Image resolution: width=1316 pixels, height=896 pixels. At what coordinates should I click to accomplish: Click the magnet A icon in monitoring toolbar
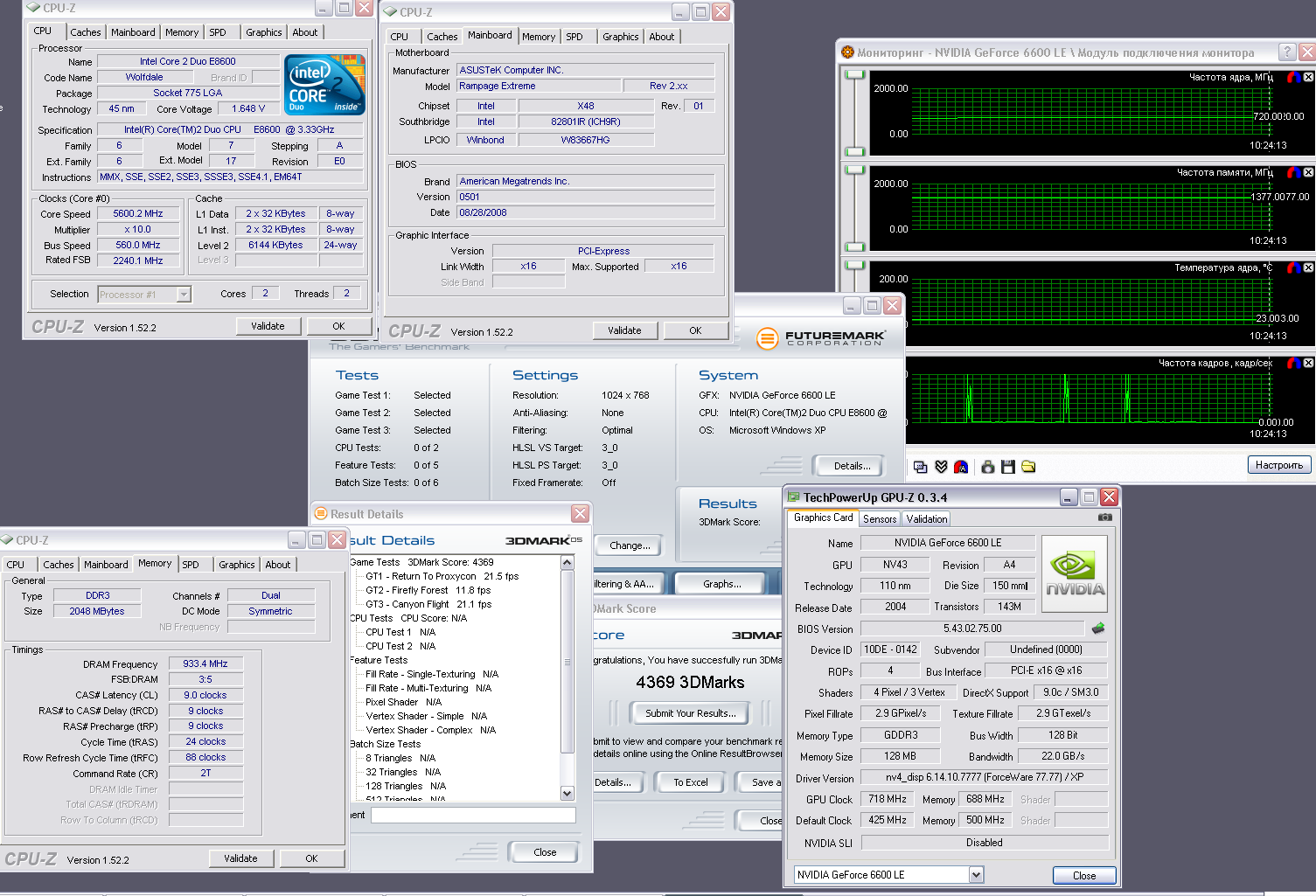961,467
